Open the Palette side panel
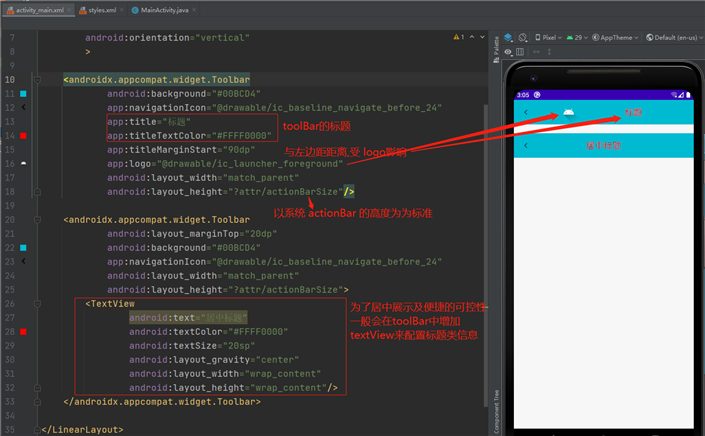Screen dimensions: 705x436 pos(496,49)
